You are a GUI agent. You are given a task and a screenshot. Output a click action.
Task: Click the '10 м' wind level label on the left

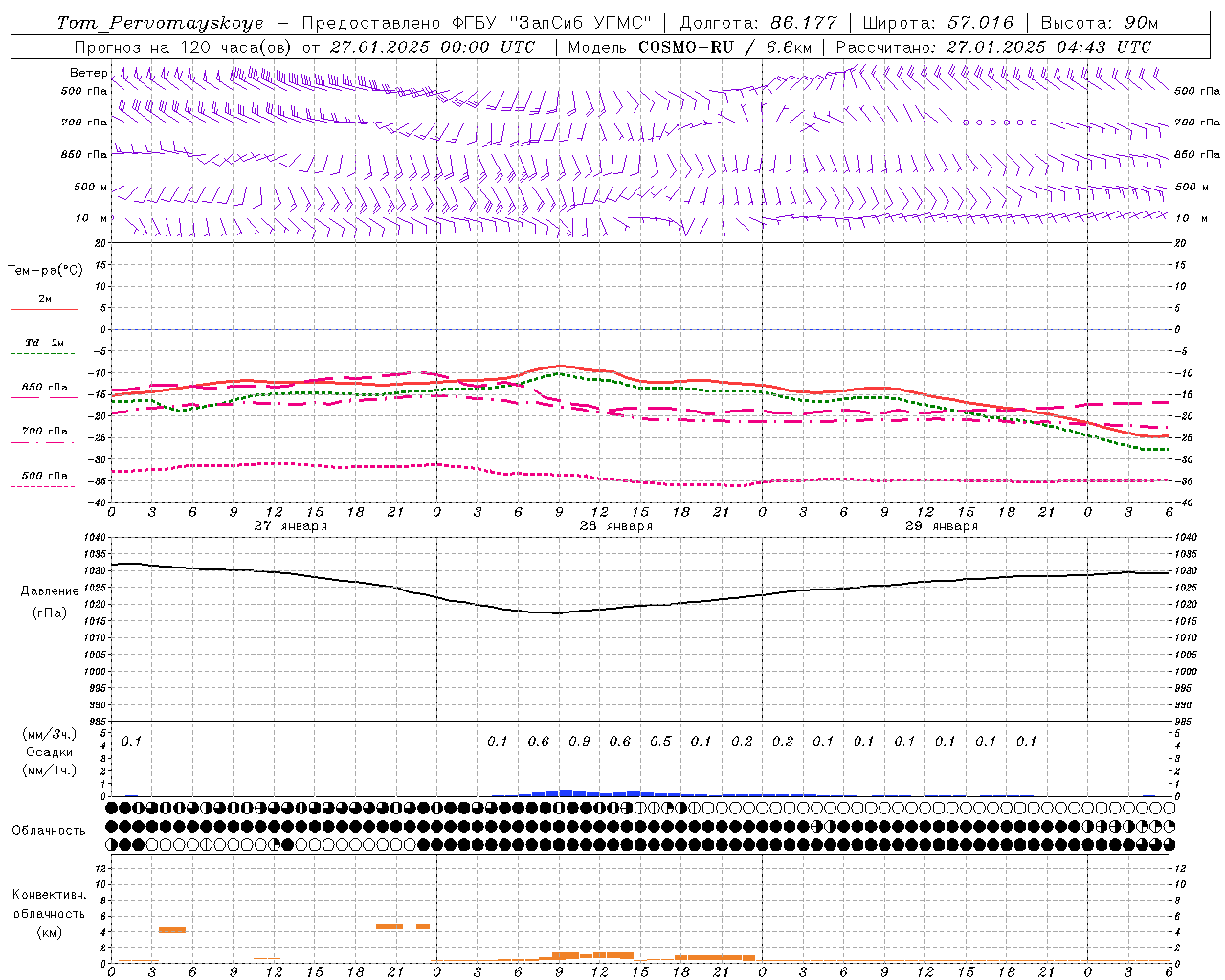(x=92, y=218)
